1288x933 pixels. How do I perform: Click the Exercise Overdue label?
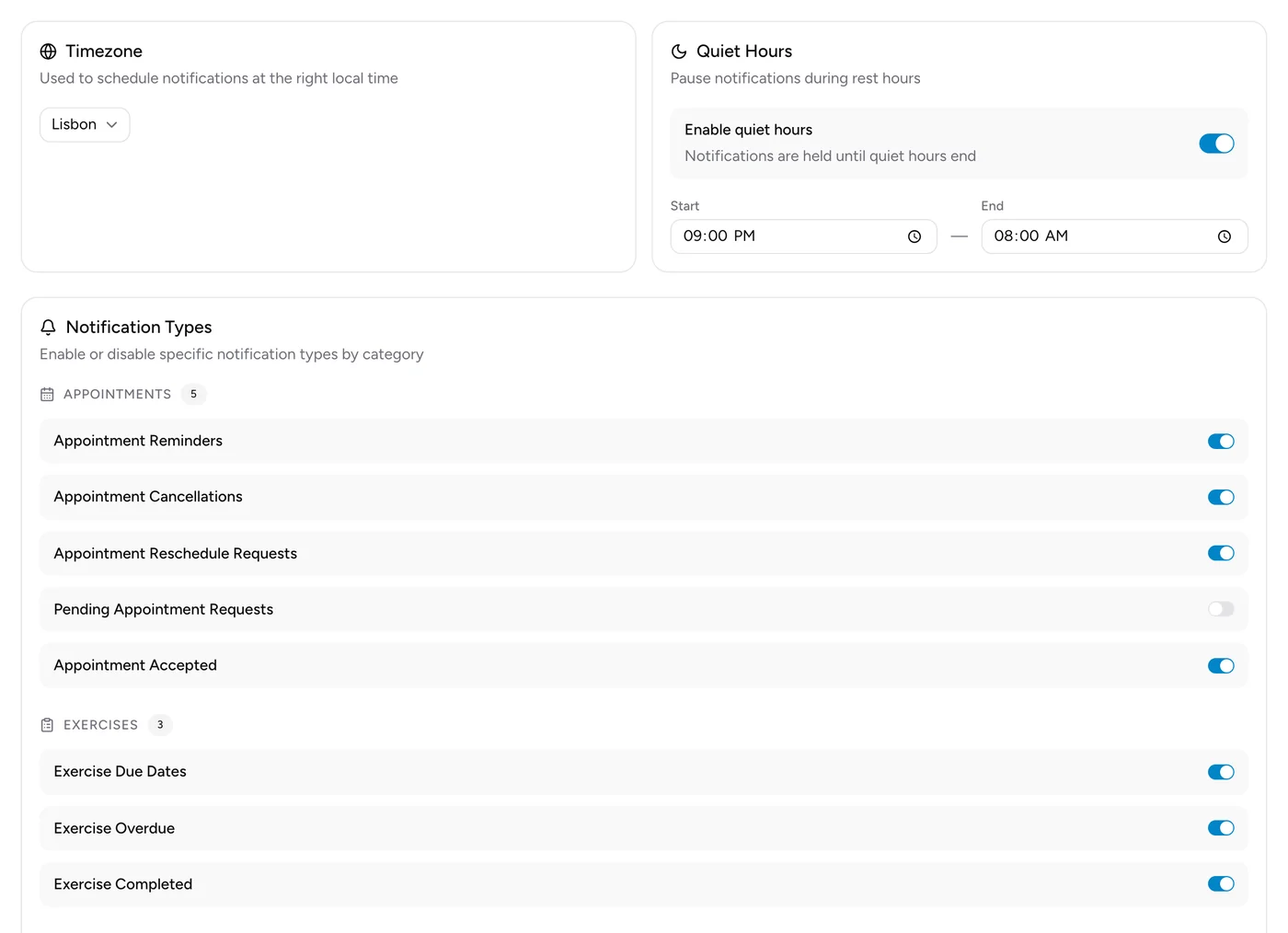click(114, 828)
